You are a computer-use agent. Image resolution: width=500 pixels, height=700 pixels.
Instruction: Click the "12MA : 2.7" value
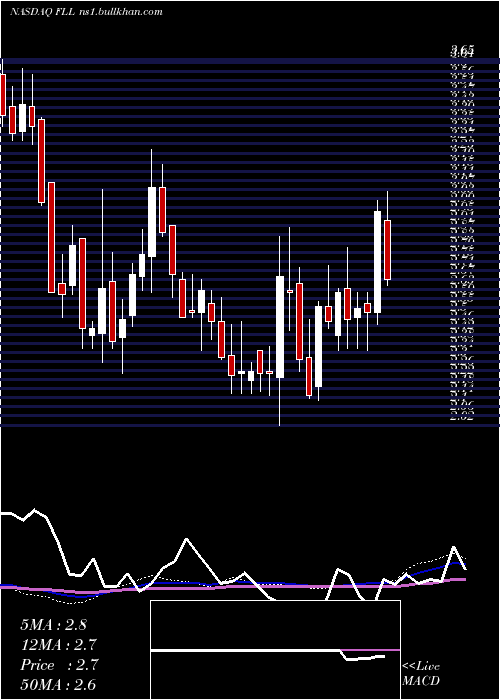click(58, 645)
